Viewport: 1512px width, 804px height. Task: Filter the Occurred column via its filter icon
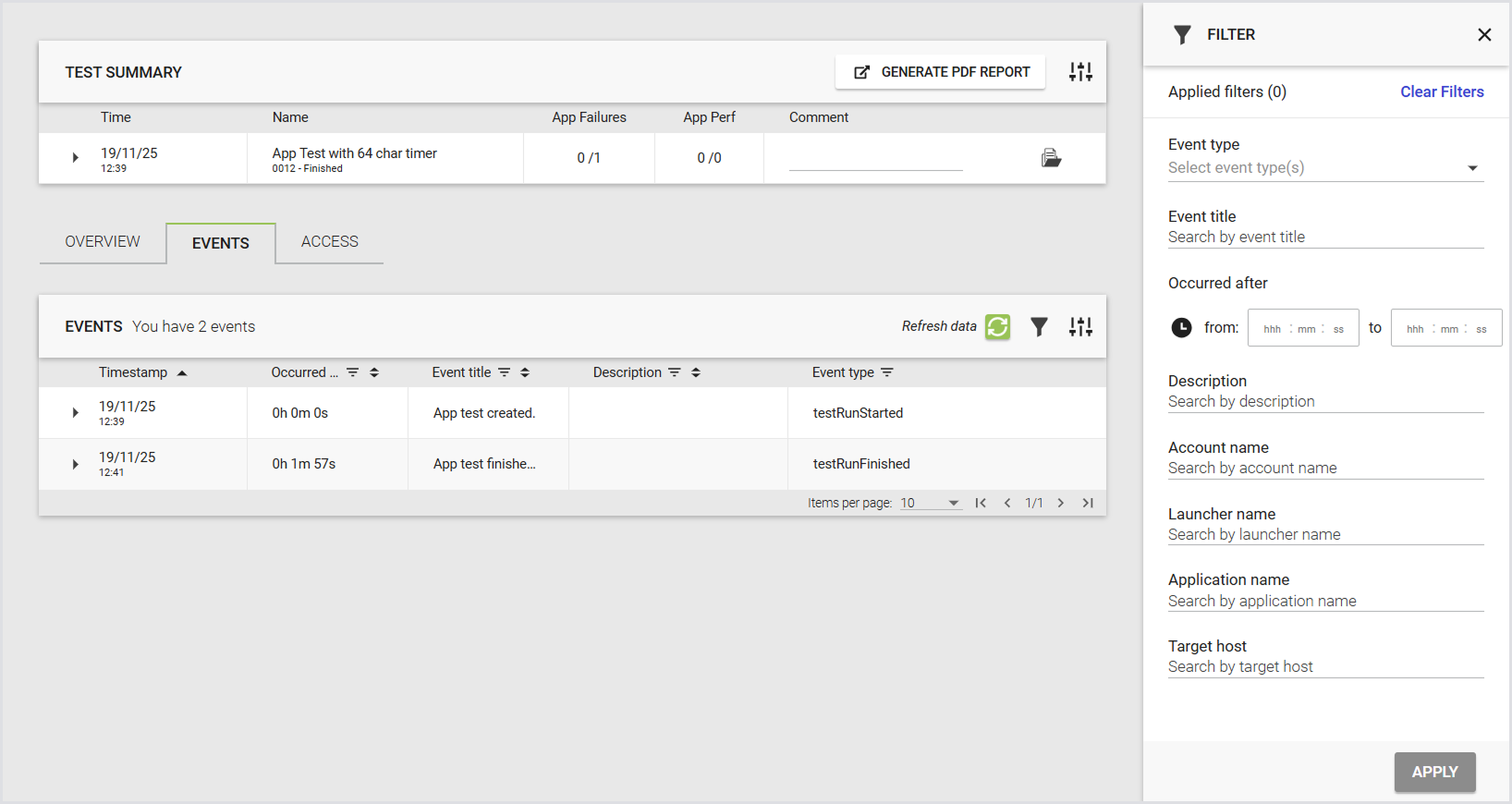tap(353, 372)
